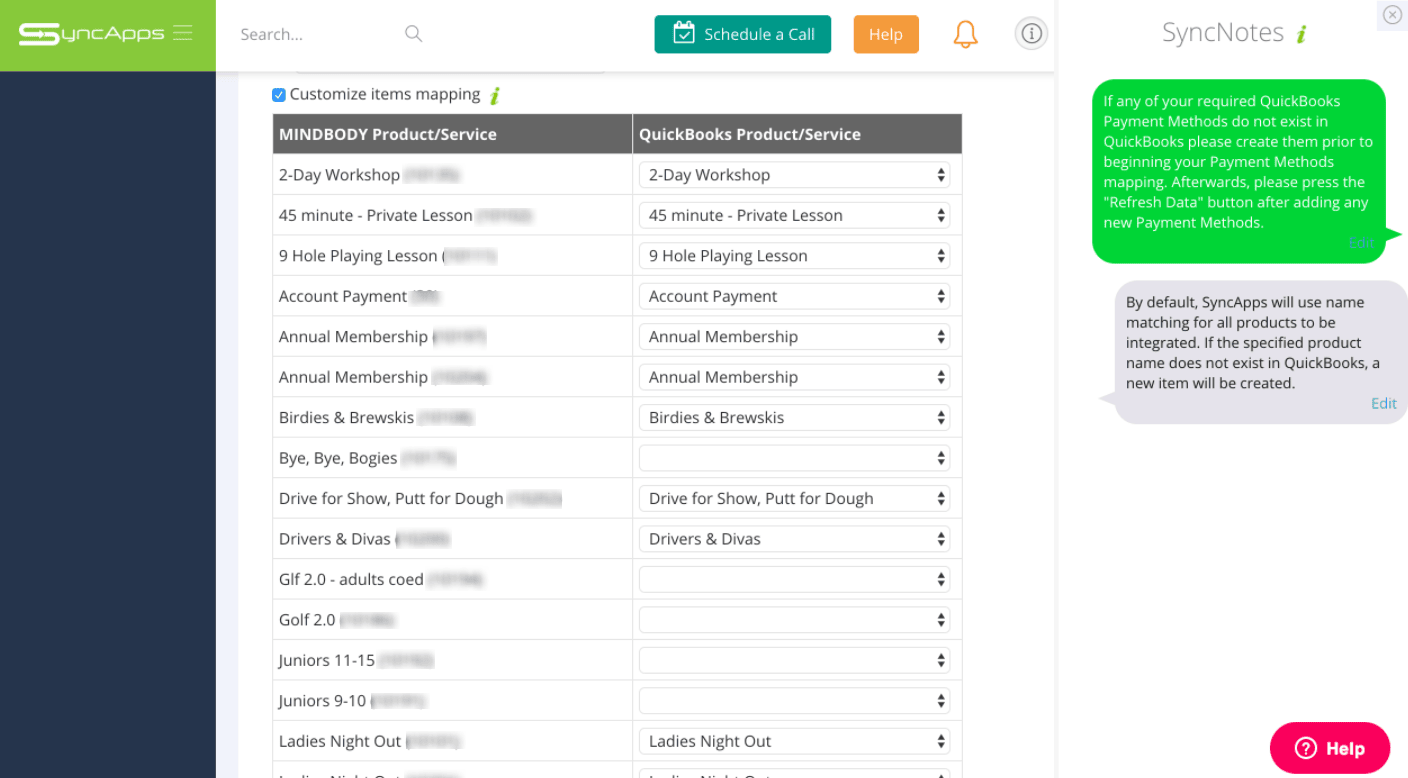Viewport: 1408px width, 778px height.
Task: Open the pink Help chat widget
Action: (1330, 748)
